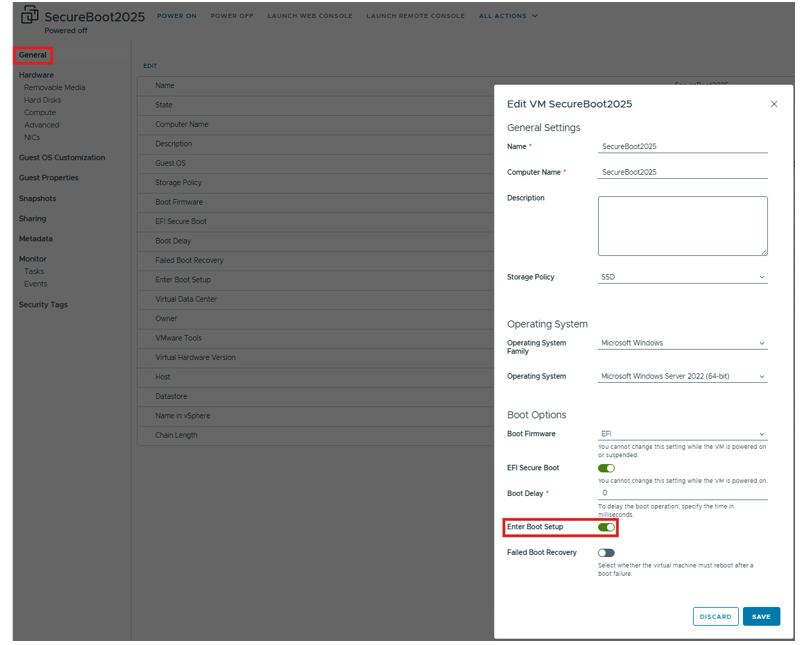This screenshot has width=802, height=645.
Task: Click the Boot Delay input field
Action: click(682, 493)
